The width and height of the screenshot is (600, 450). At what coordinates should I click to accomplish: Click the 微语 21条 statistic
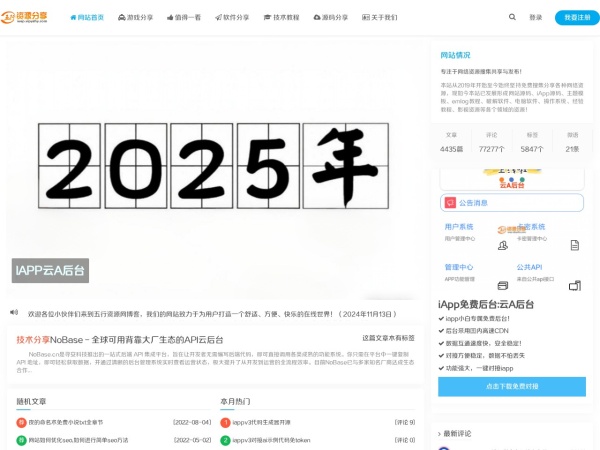pos(572,142)
